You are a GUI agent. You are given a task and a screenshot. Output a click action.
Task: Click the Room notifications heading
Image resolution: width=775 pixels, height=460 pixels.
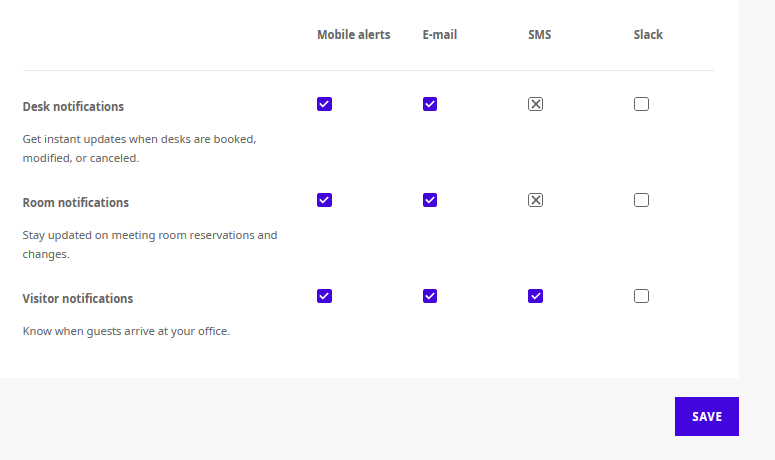pos(76,203)
